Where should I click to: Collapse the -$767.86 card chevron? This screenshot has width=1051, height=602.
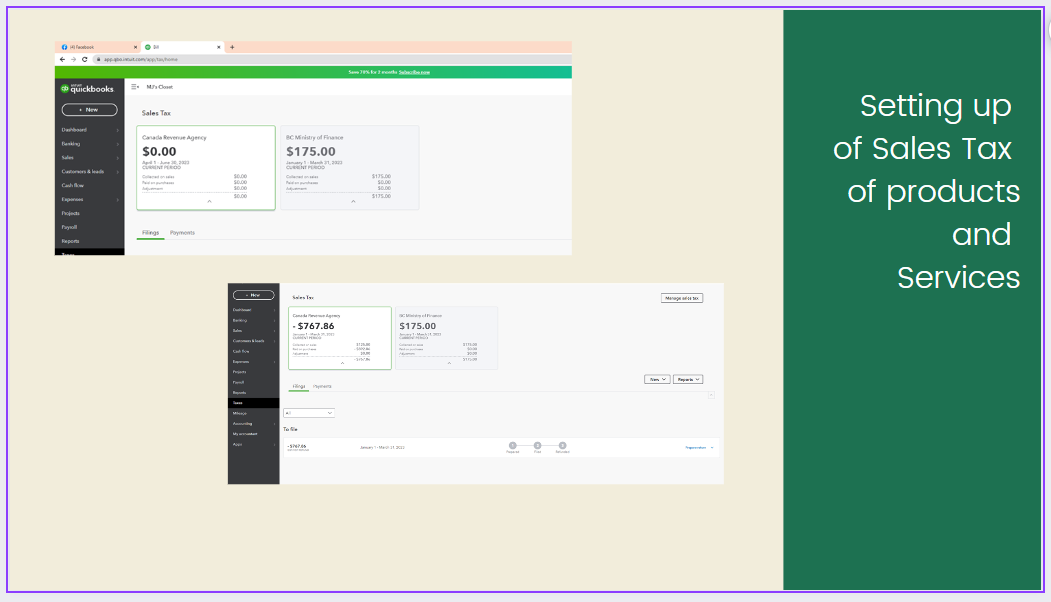click(x=343, y=363)
